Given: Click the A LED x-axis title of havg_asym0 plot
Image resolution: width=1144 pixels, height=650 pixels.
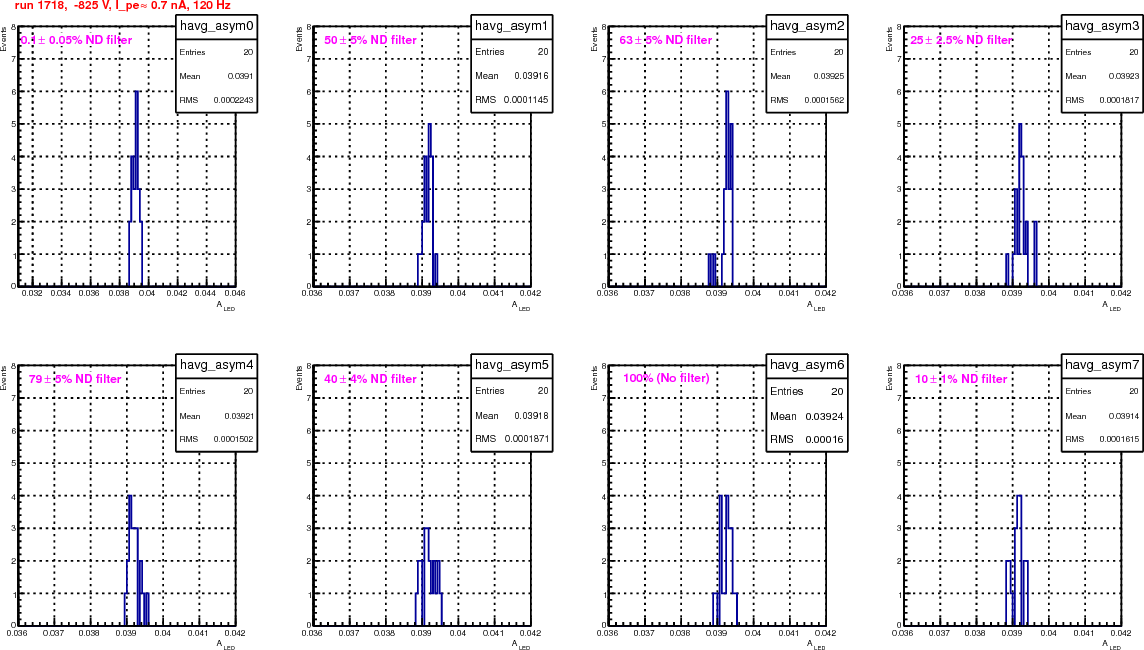Looking at the screenshot, I should point(225,306).
